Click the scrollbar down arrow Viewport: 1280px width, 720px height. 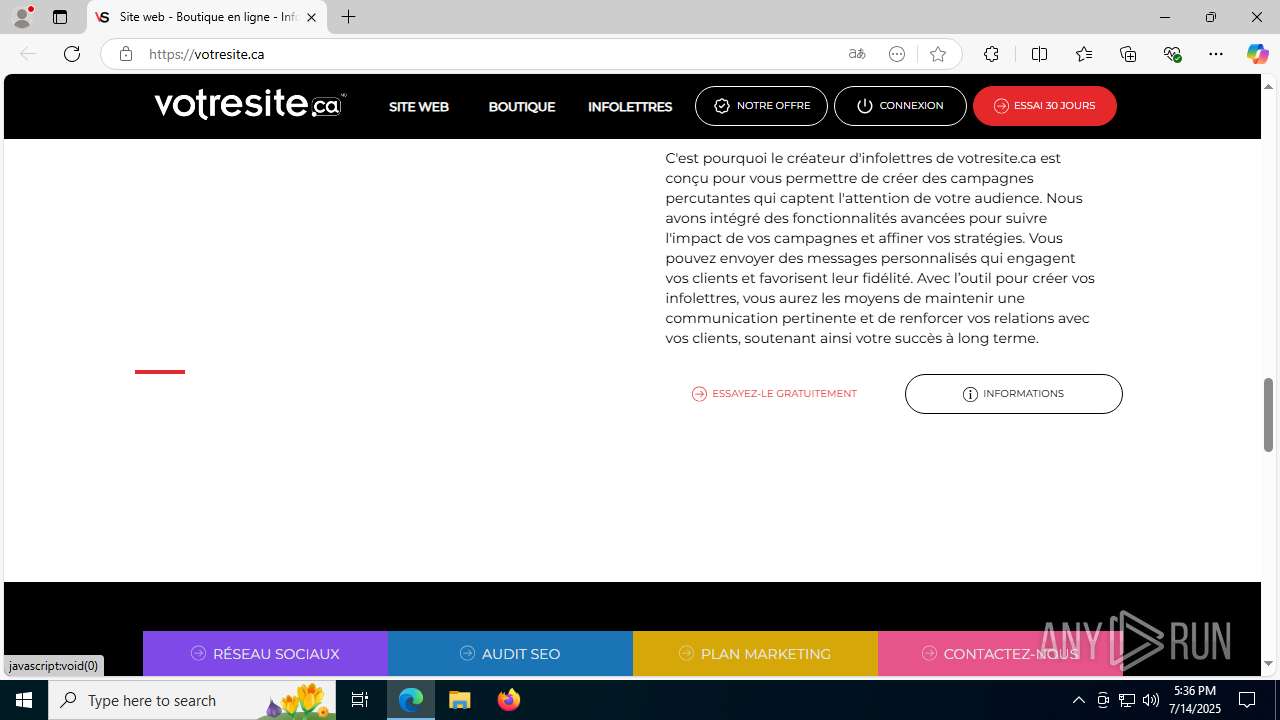[x=1269, y=664]
